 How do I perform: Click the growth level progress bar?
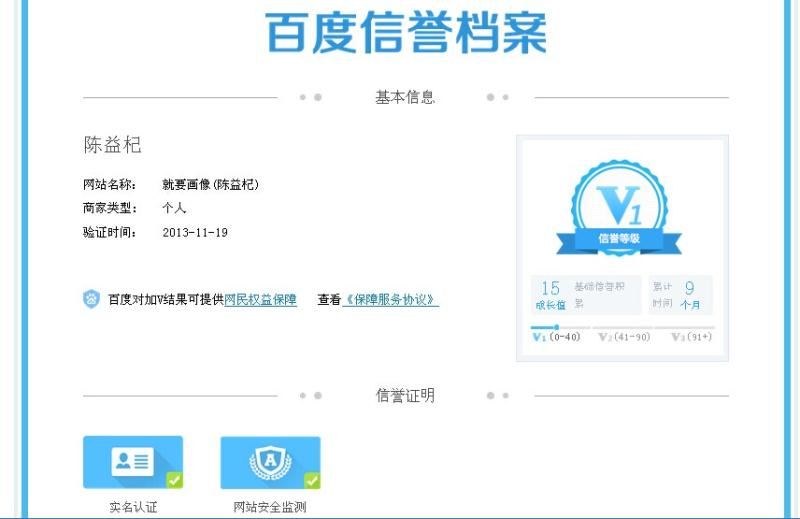click(x=622, y=327)
